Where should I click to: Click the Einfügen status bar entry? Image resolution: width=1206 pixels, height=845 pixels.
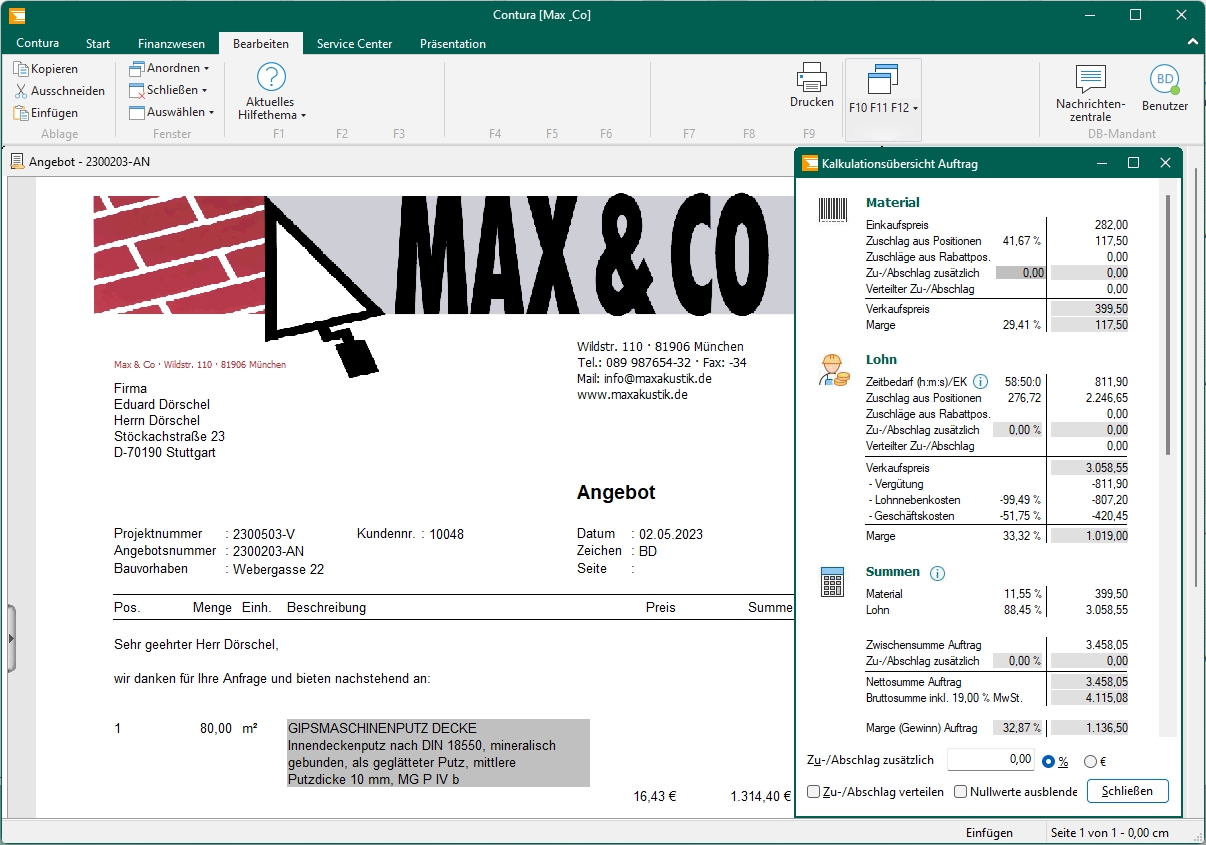pyautogui.click(x=990, y=833)
